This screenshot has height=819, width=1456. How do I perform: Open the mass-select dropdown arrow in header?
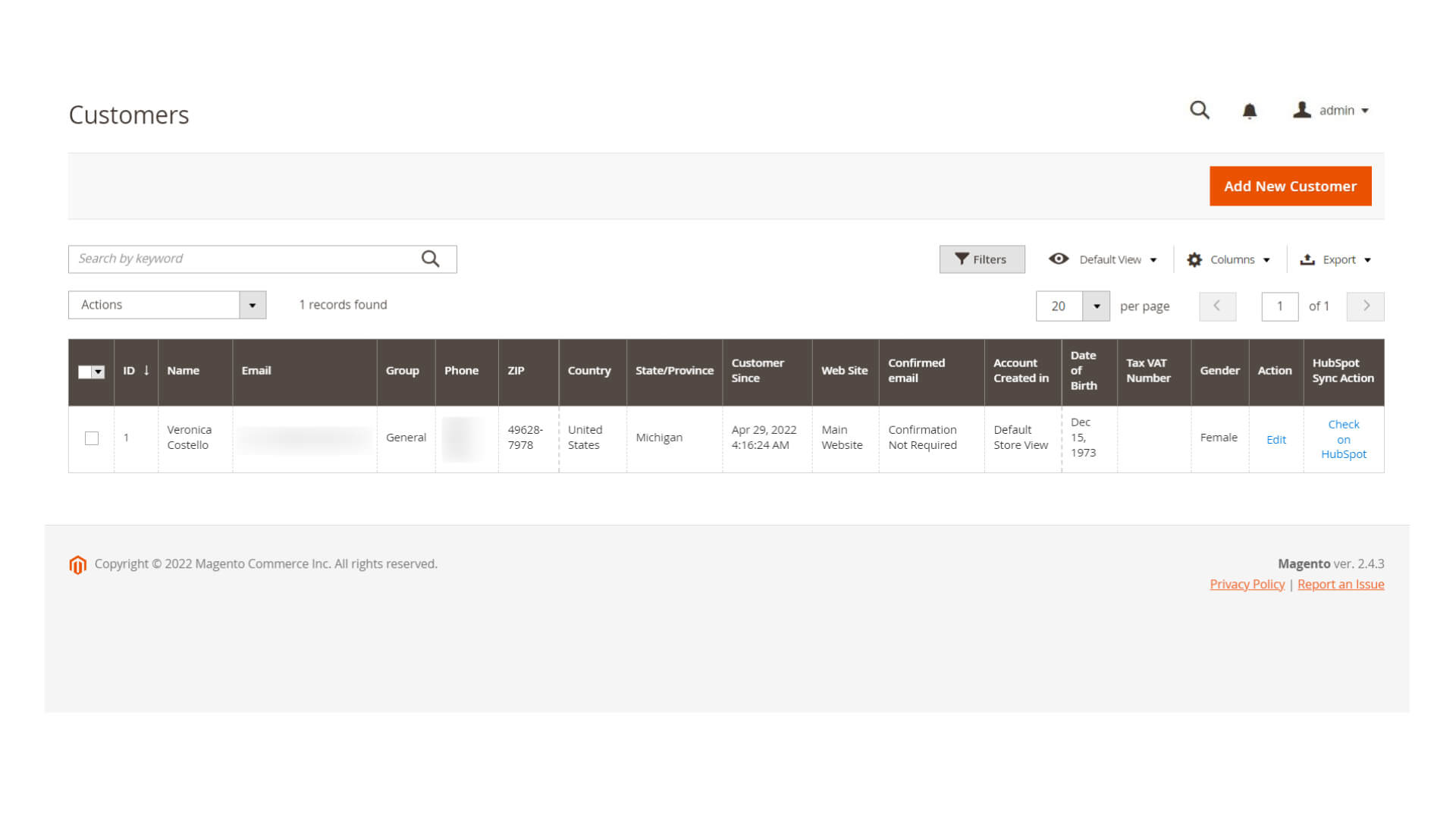99,372
